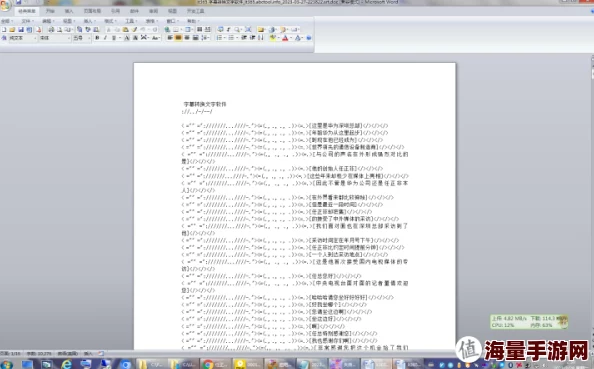Open the 文件 classic menu
The width and height of the screenshot is (594, 369).
(27, 21)
